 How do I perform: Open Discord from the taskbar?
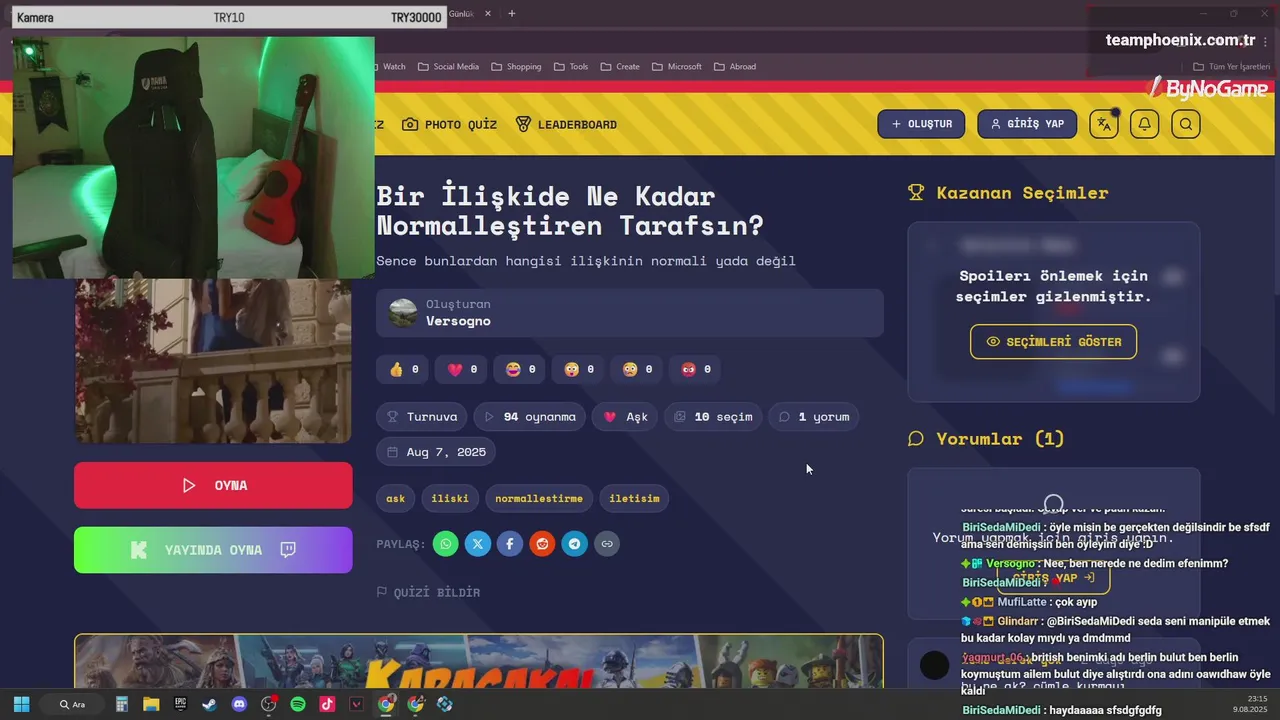tap(239, 704)
